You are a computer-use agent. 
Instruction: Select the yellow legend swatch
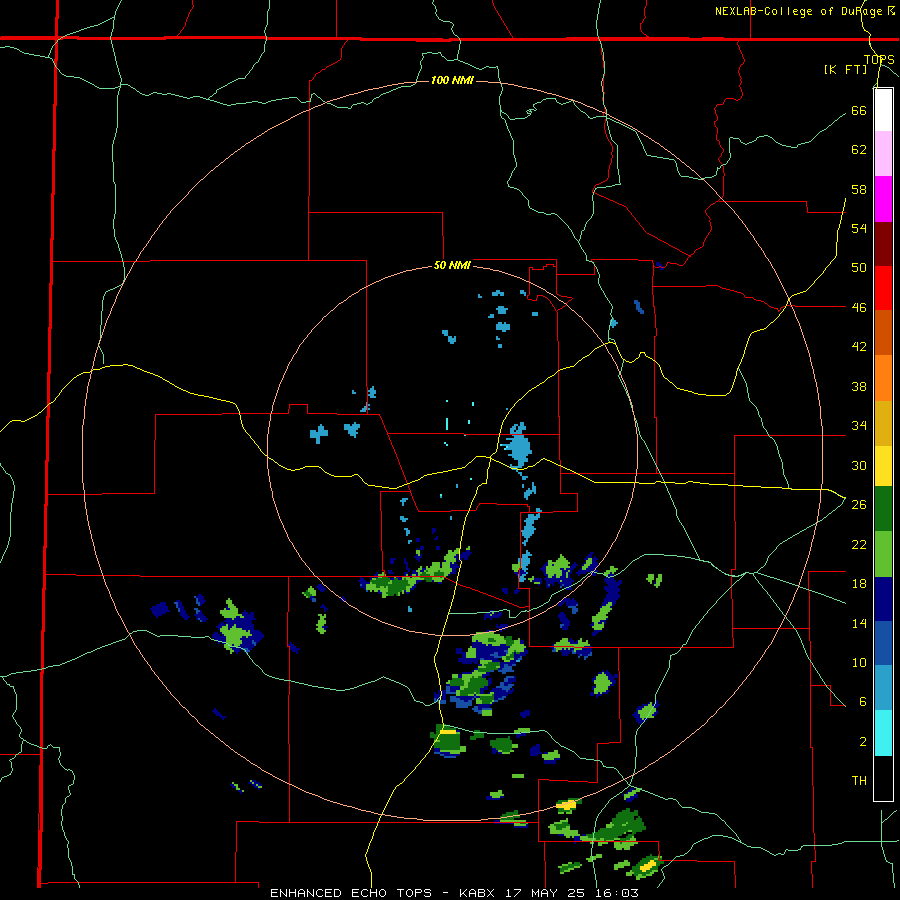click(883, 466)
